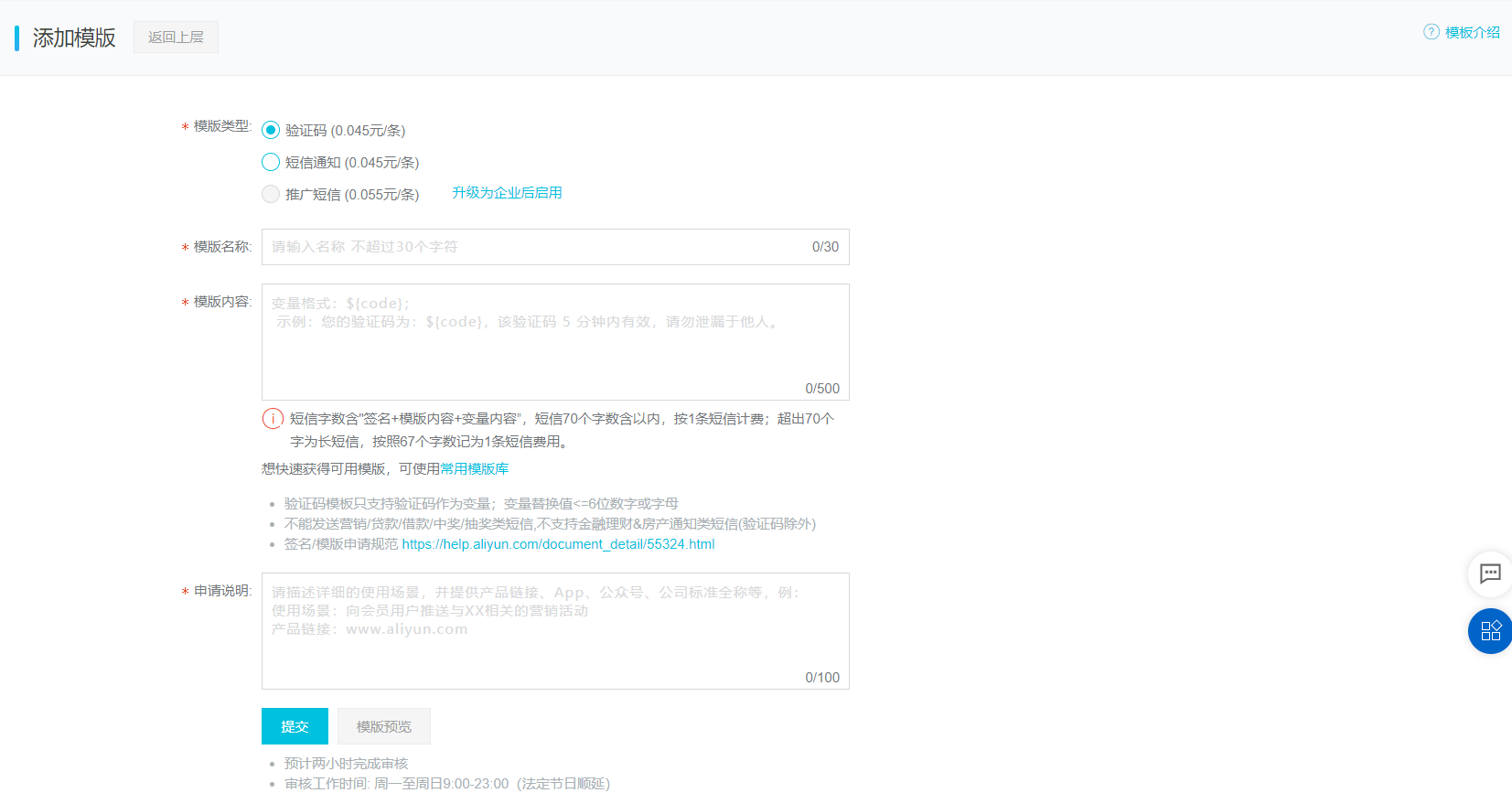Viewport: 1512px width, 793px height.
Task: Click the 申请说明 label
Action: pyautogui.click(x=222, y=591)
